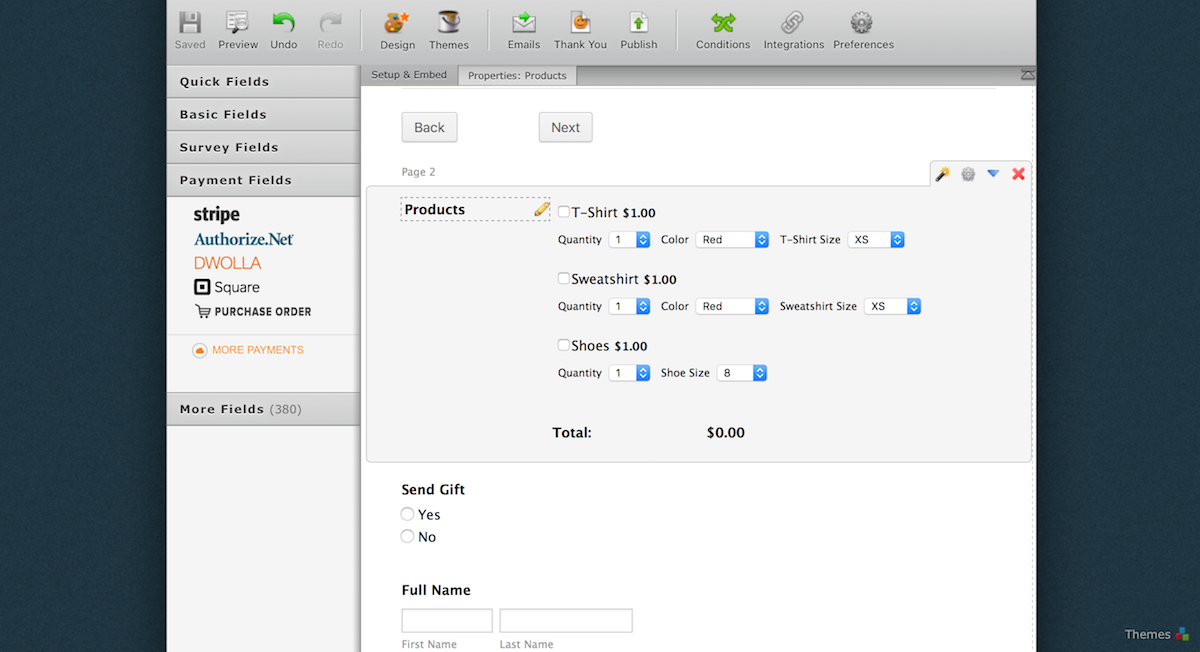This screenshot has height=652, width=1200.
Task: Expand the Basic Fields section
Action: pyautogui.click(x=263, y=115)
